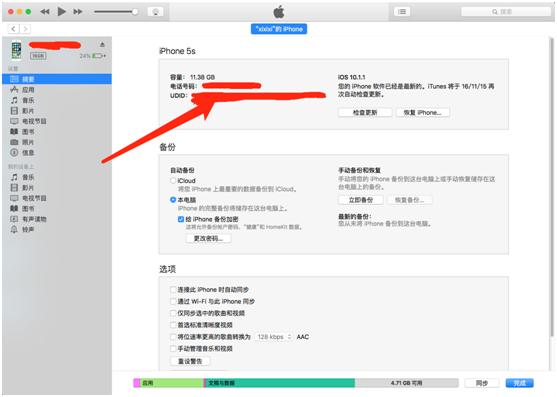Viewport: 557px width, 397px height.
Task: Click the 4.71 GB 可用 free space segment
Action: tap(406, 383)
